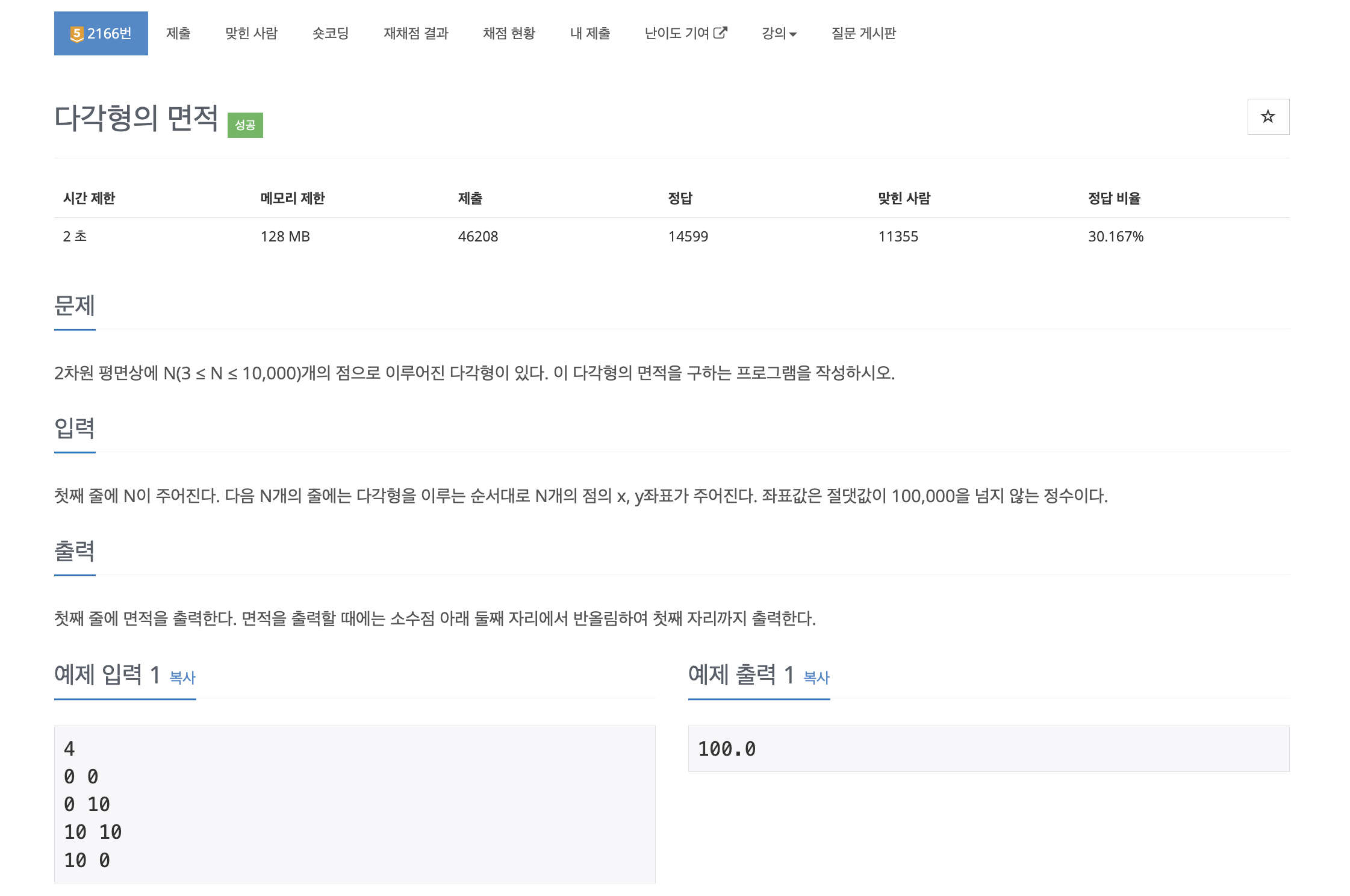The image size is (1350, 896).
Task: Open the 제출 tab
Action: point(178,33)
